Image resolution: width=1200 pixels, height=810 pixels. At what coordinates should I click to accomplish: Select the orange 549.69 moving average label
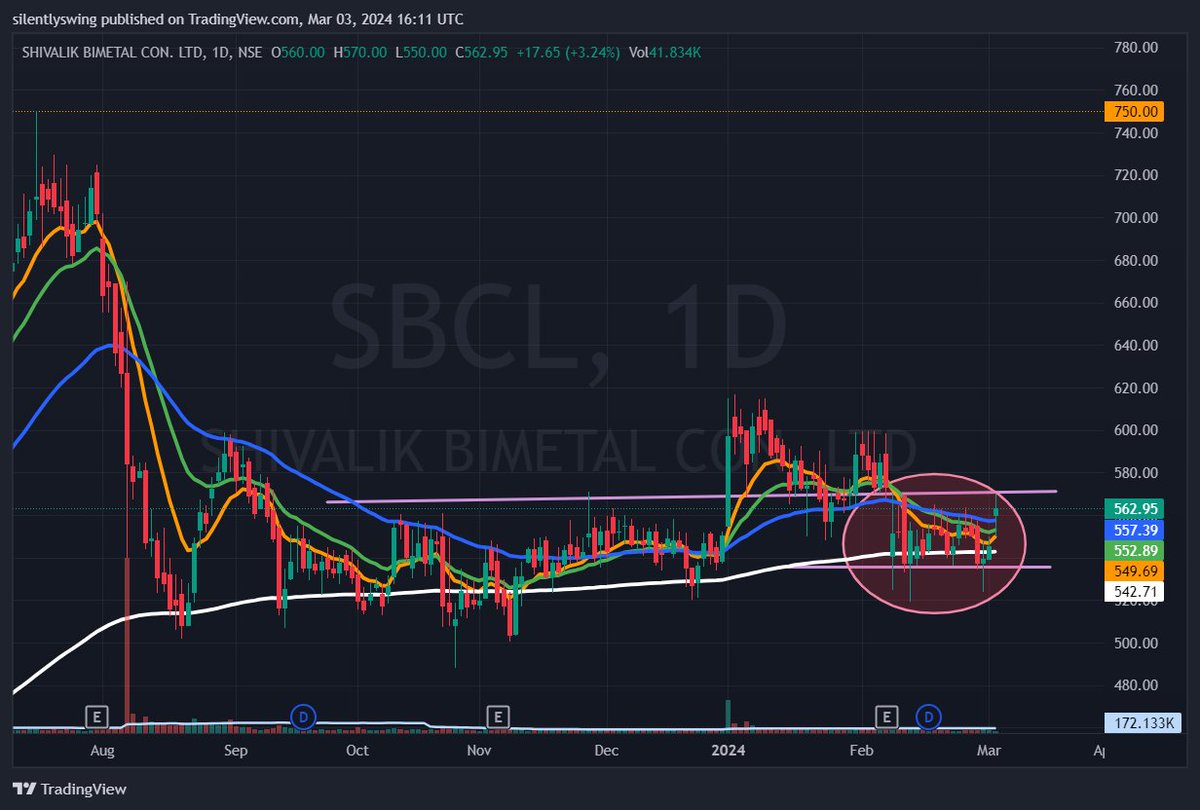pos(1136,570)
